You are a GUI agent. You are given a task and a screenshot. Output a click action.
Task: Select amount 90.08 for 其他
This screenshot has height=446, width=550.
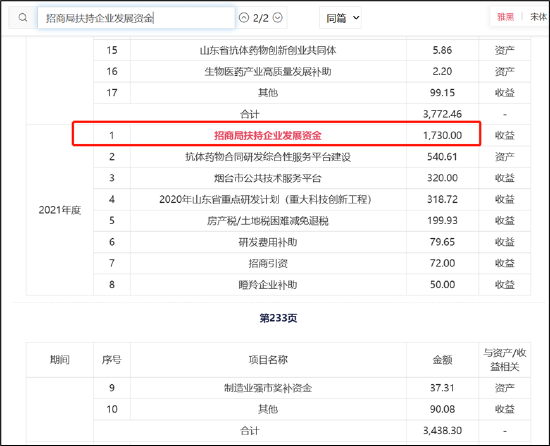(442, 409)
